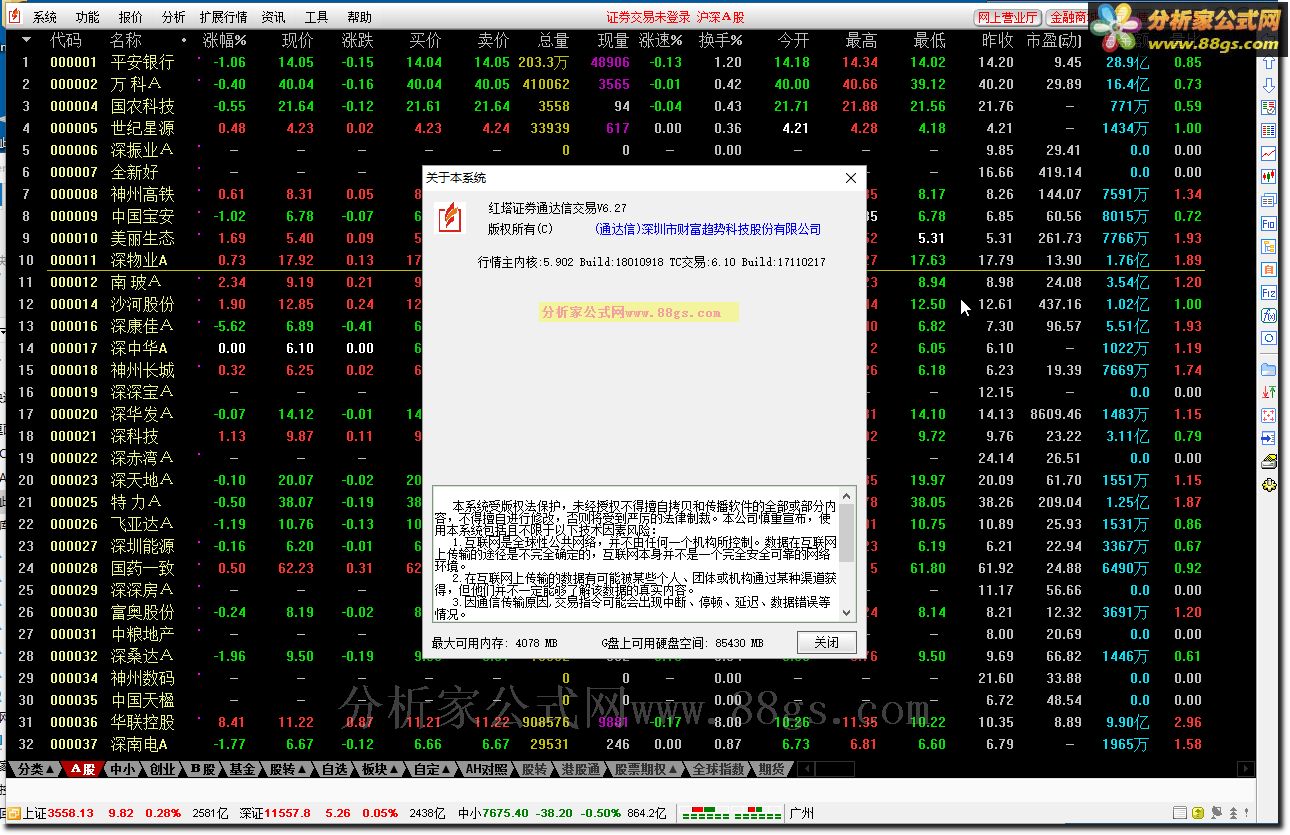The image size is (1290, 835).
Task: Open the 系统 menu
Action: click(x=45, y=17)
